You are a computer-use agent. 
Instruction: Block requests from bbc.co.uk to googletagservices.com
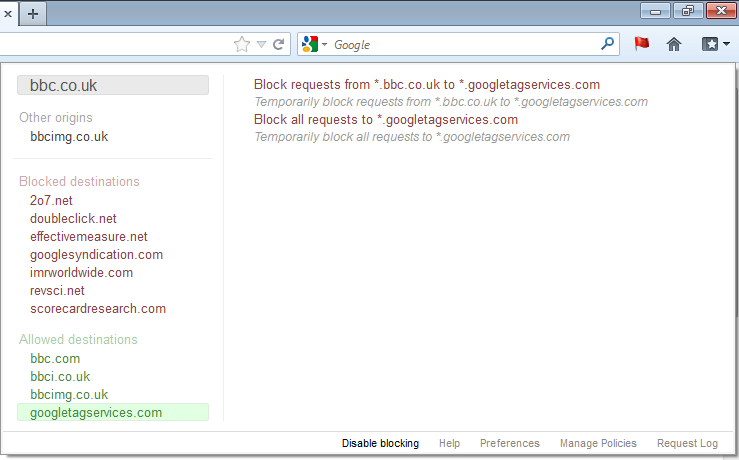427,85
